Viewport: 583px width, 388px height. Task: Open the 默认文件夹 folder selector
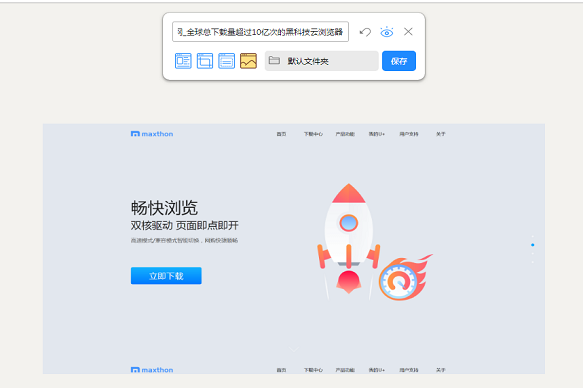tap(322, 61)
